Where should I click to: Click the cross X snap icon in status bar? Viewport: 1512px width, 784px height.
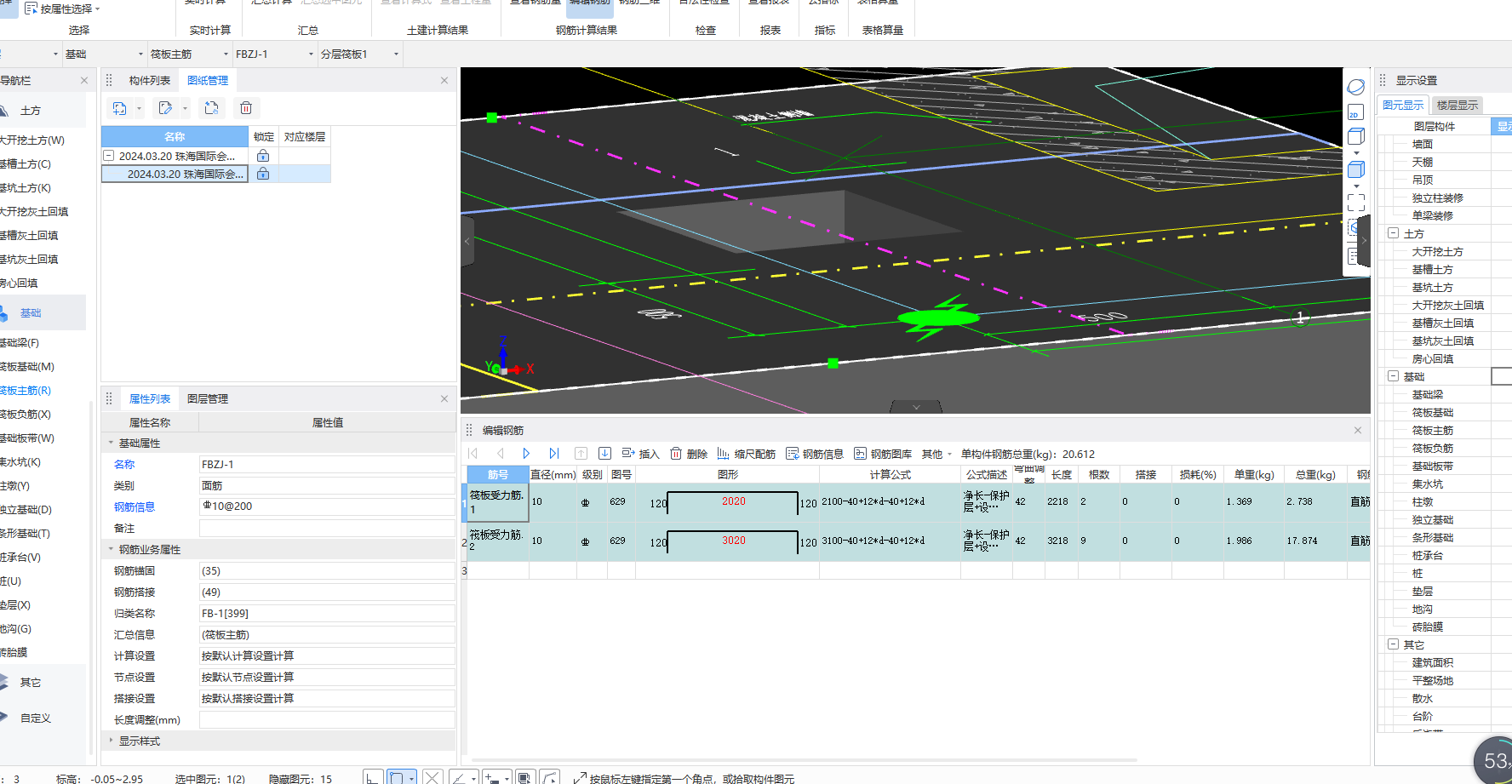pos(432,777)
